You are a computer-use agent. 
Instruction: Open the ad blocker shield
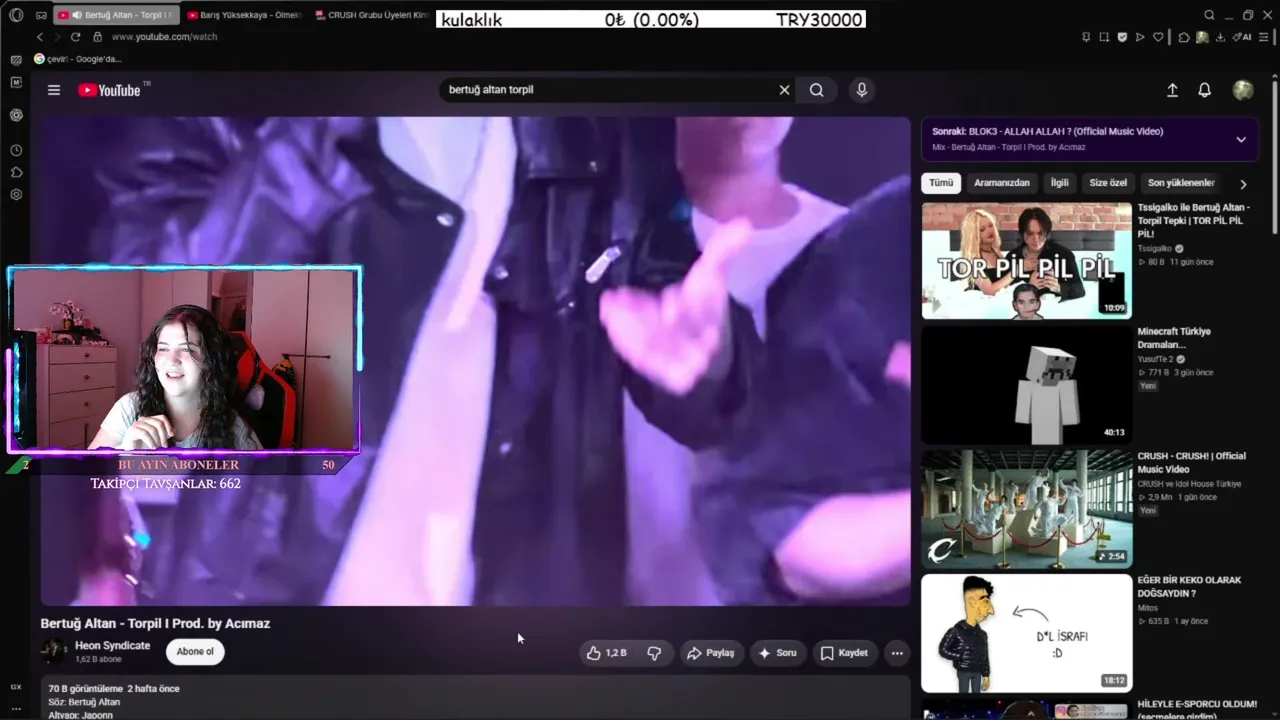point(1122,37)
